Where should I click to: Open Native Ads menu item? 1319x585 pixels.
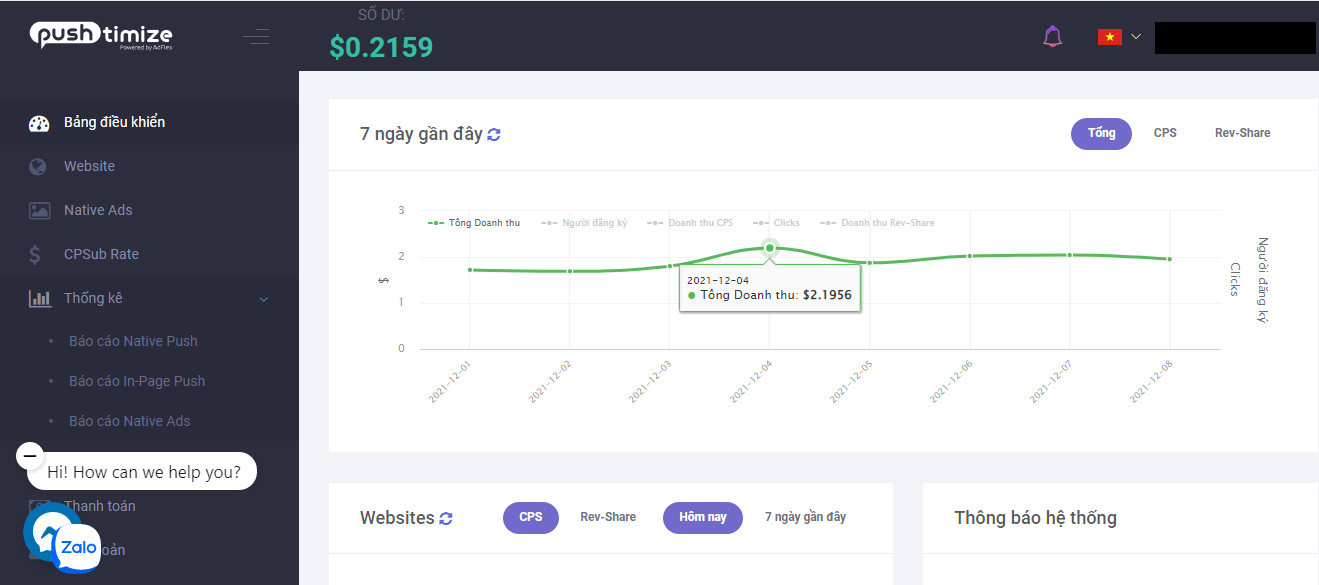tap(98, 210)
